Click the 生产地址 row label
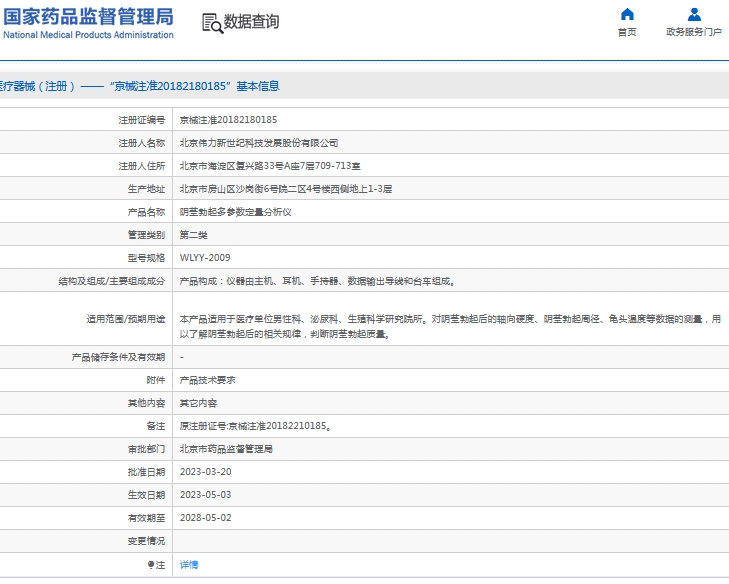The image size is (729, 584). click(x=146, y=189)
